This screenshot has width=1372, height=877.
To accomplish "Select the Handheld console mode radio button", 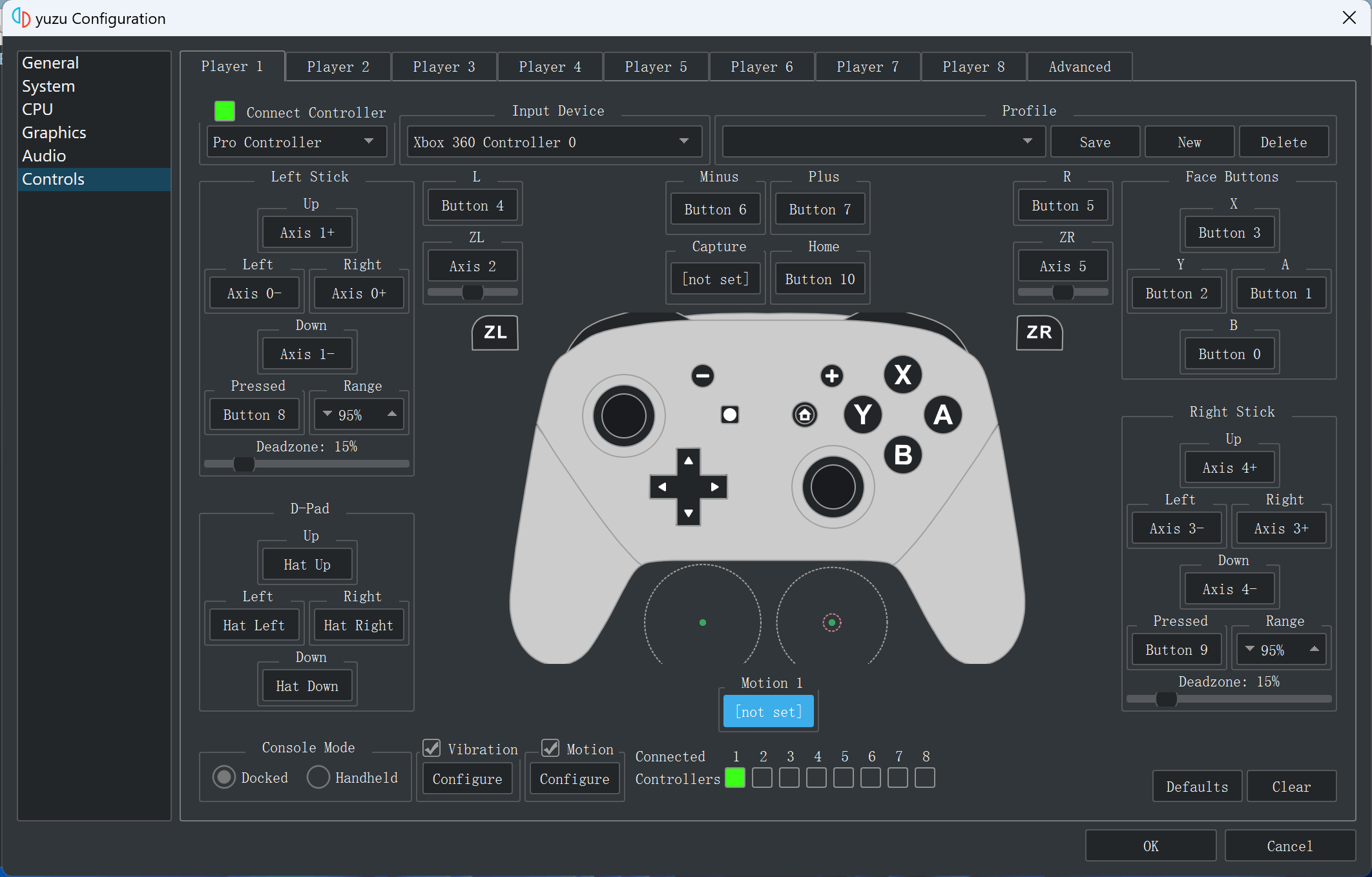I will coord(318,778).
